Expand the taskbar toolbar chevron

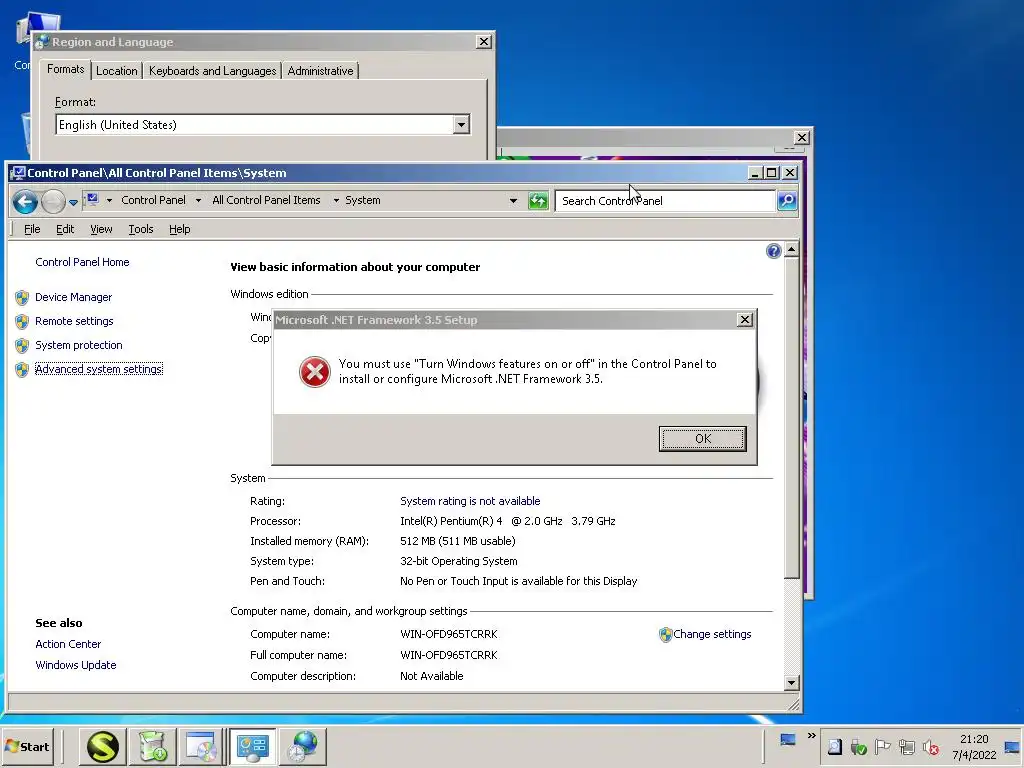tap(811, 735)
